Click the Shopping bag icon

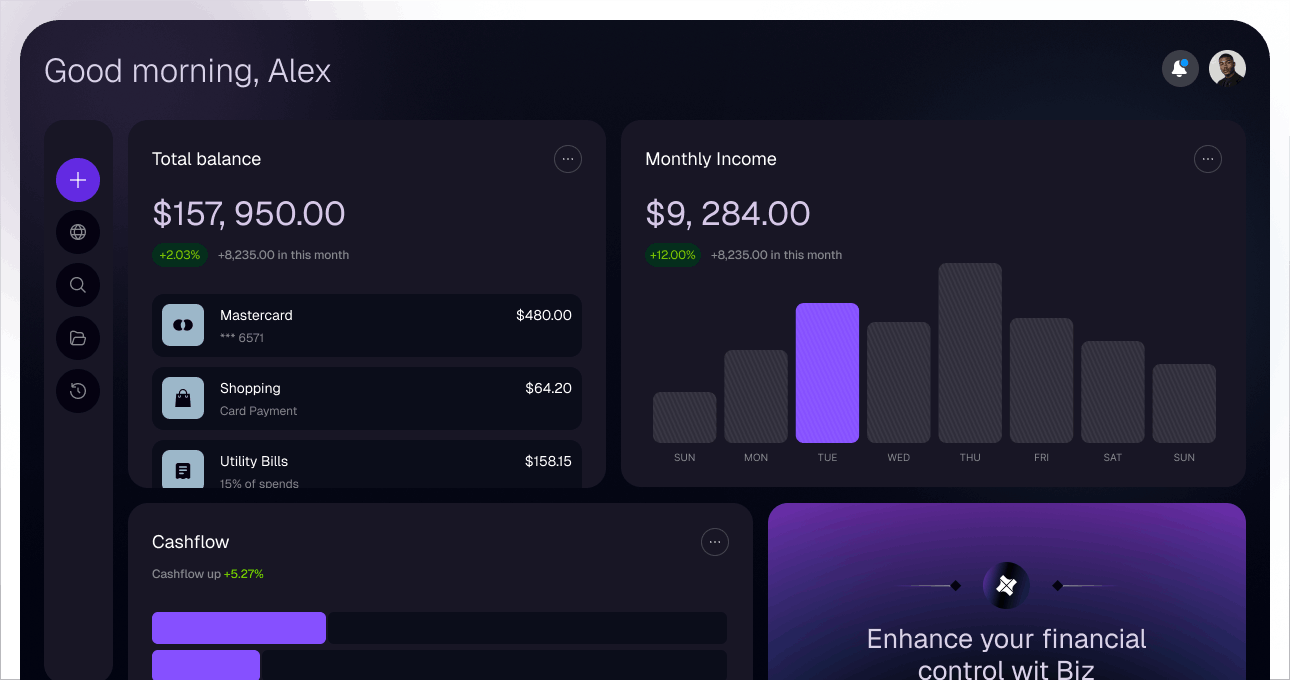pos(183,398)
